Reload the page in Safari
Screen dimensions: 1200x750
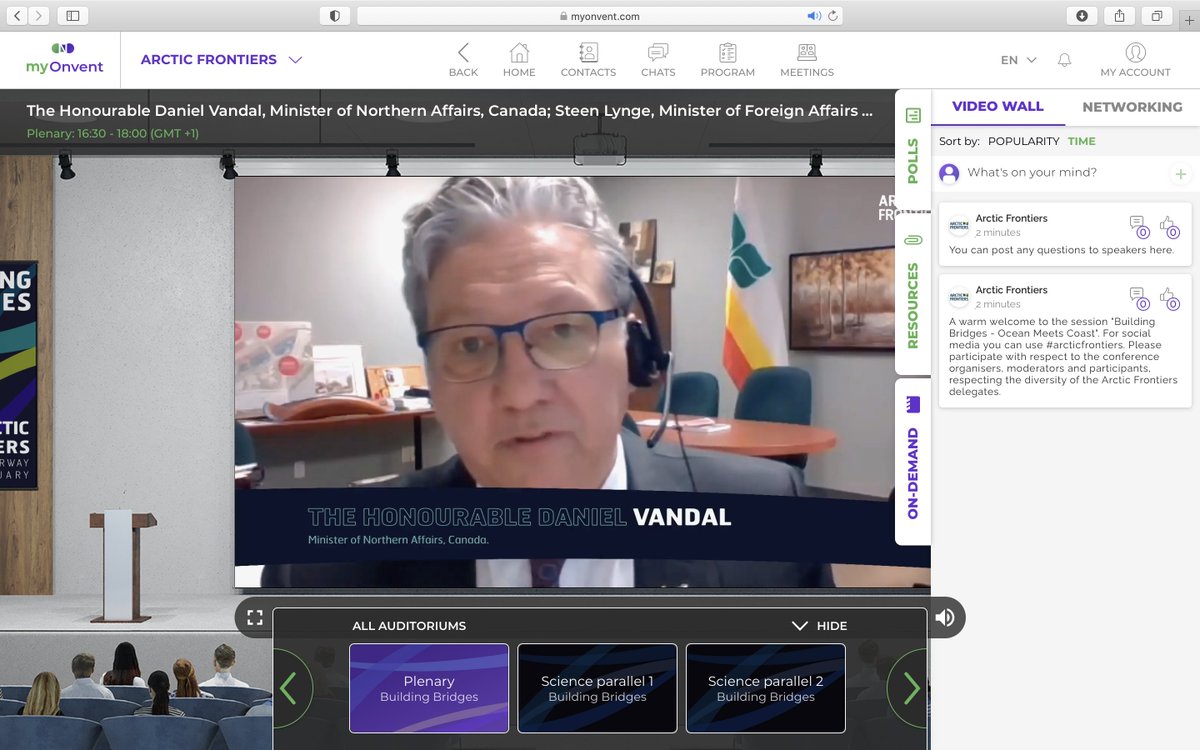click(x=833, y=16)
